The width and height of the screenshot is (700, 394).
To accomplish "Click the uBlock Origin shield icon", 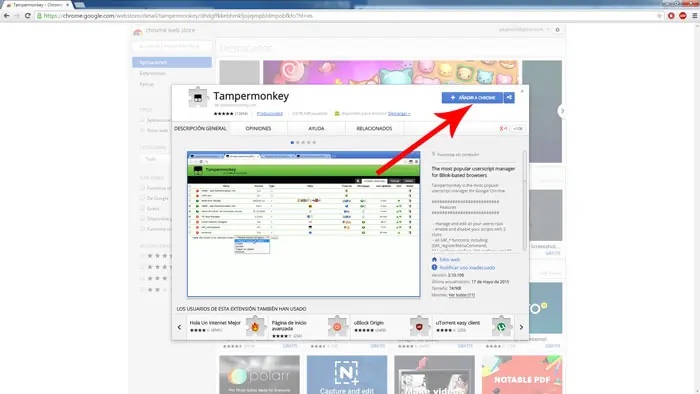I will pyautogui.click(x=419, y=327).
